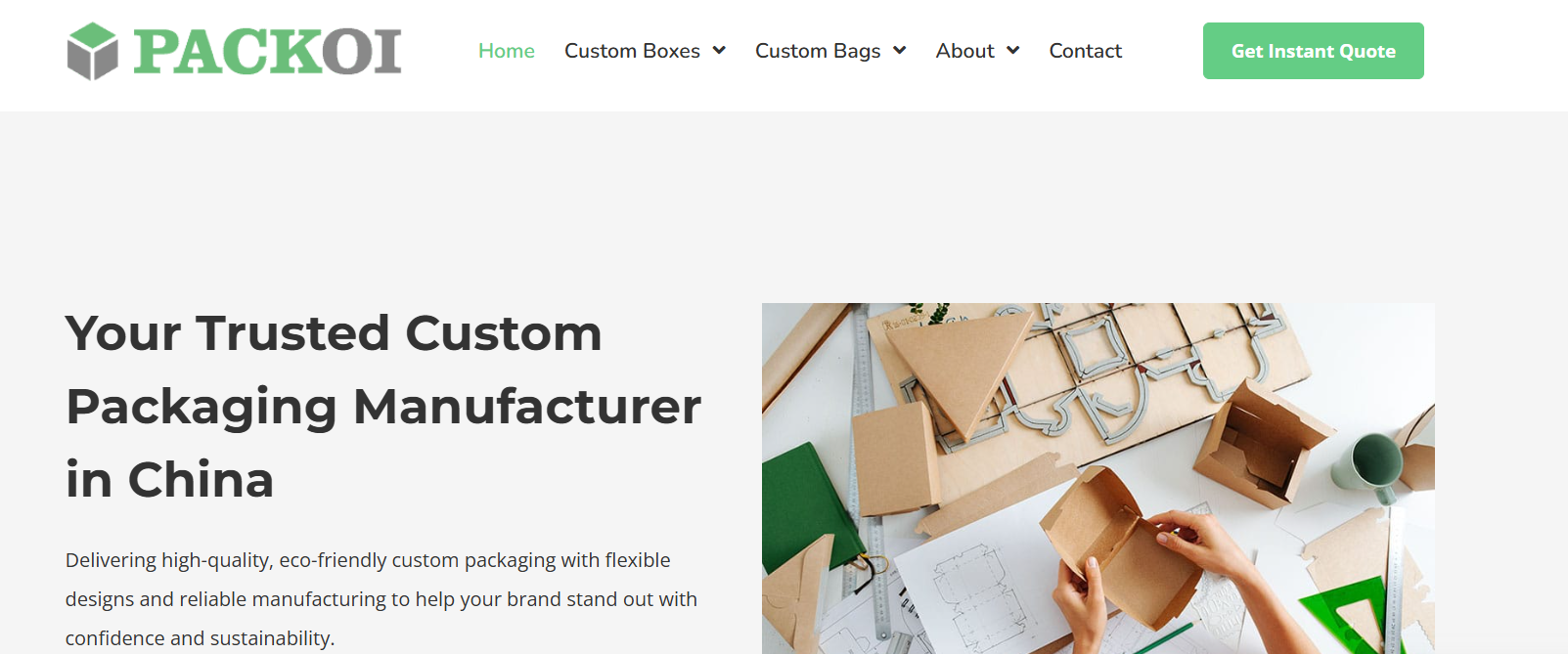Open the Contact page link
This screenshot has width=1568, height=654.
click(x=1085, y=51)
